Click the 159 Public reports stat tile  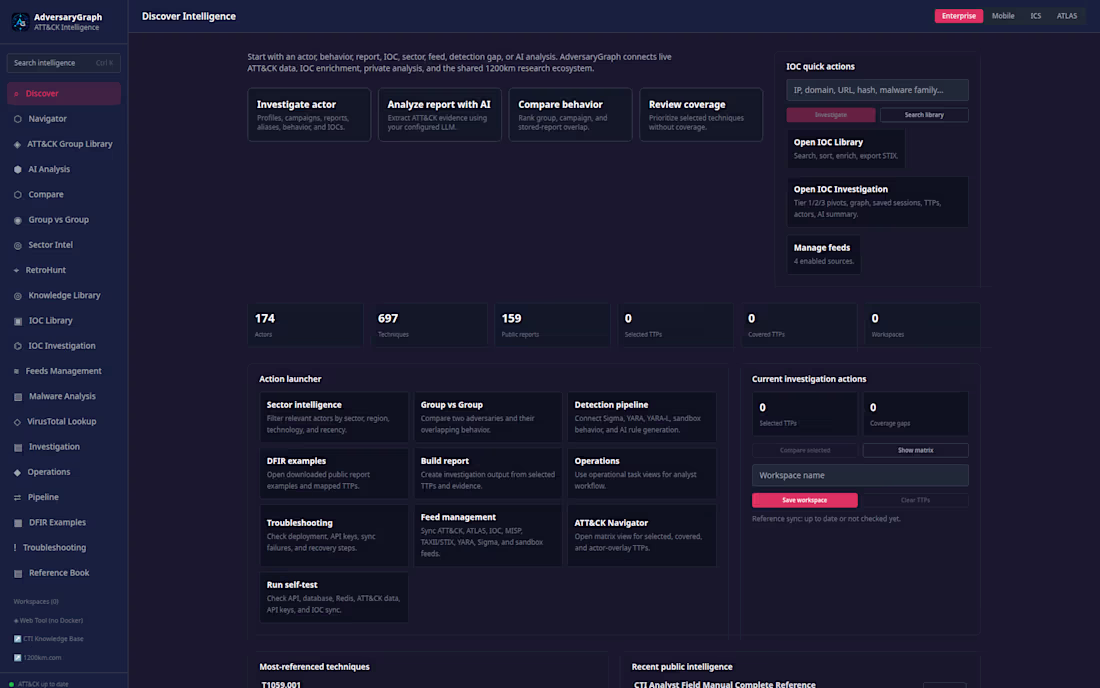(552, 325)
